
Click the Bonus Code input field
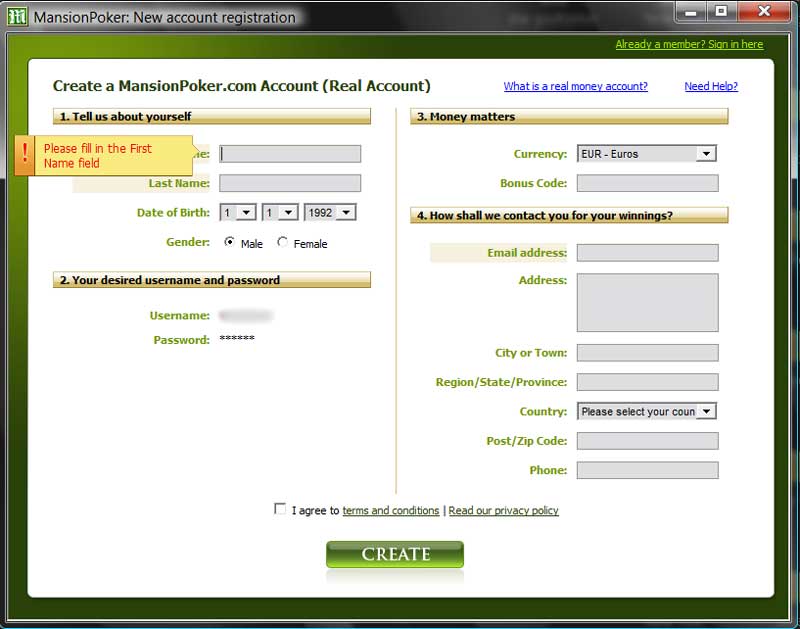pos(647,183)
